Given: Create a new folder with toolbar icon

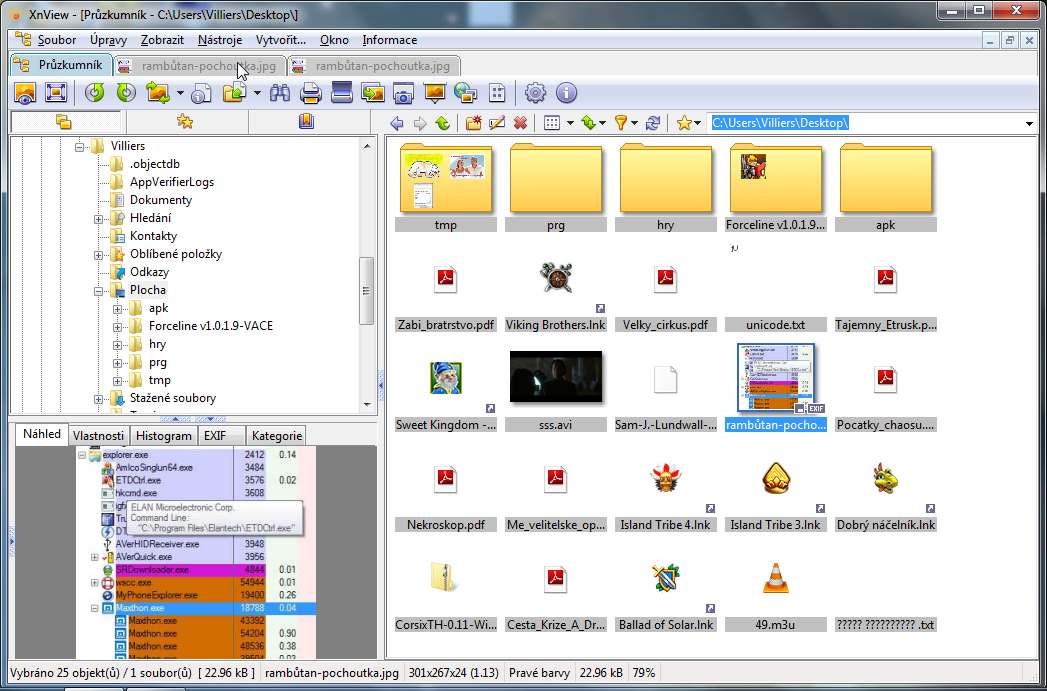Looking at the screenshot, I should 472,123.
